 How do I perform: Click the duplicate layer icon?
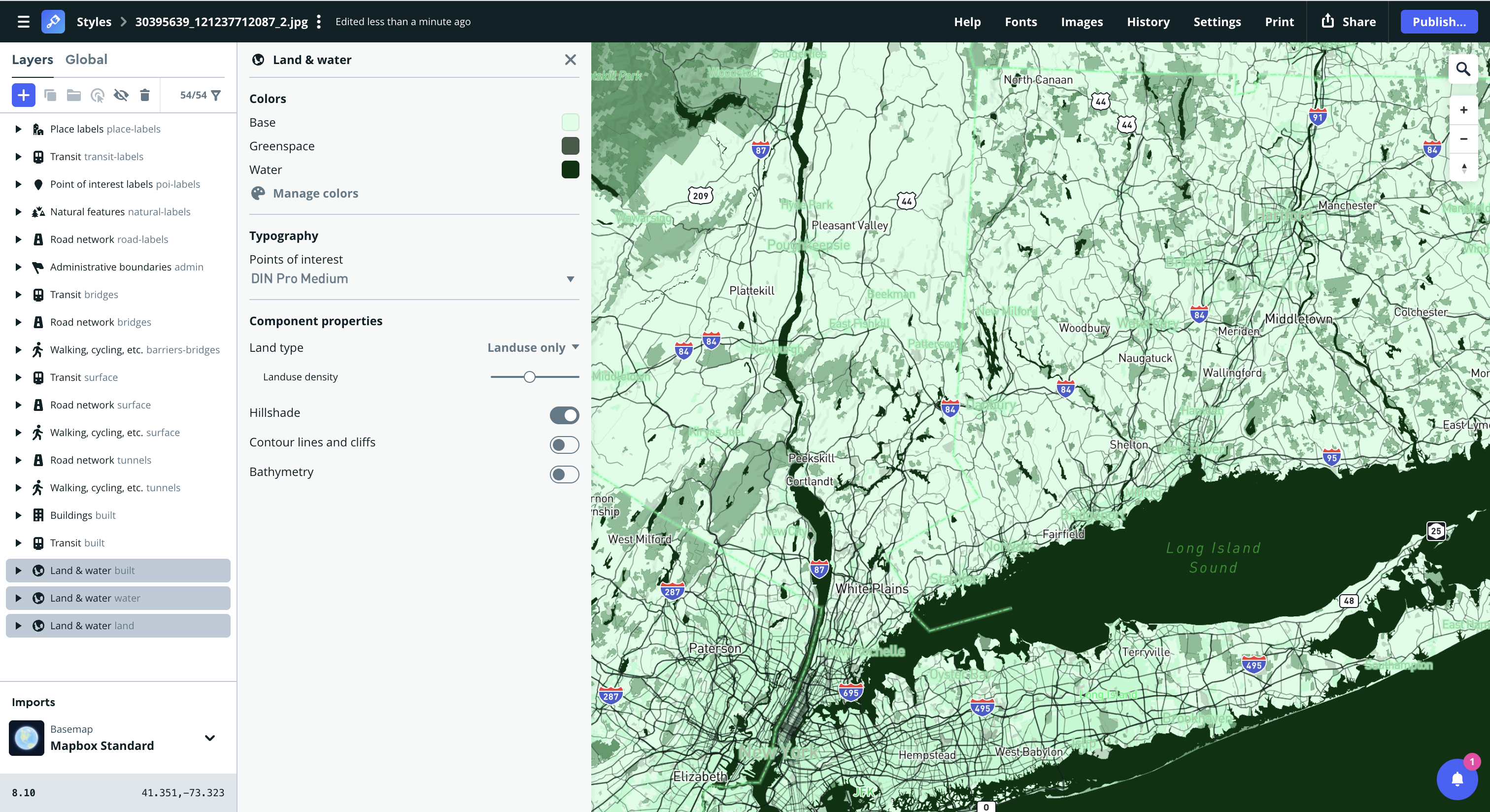(x=50, y=95)
